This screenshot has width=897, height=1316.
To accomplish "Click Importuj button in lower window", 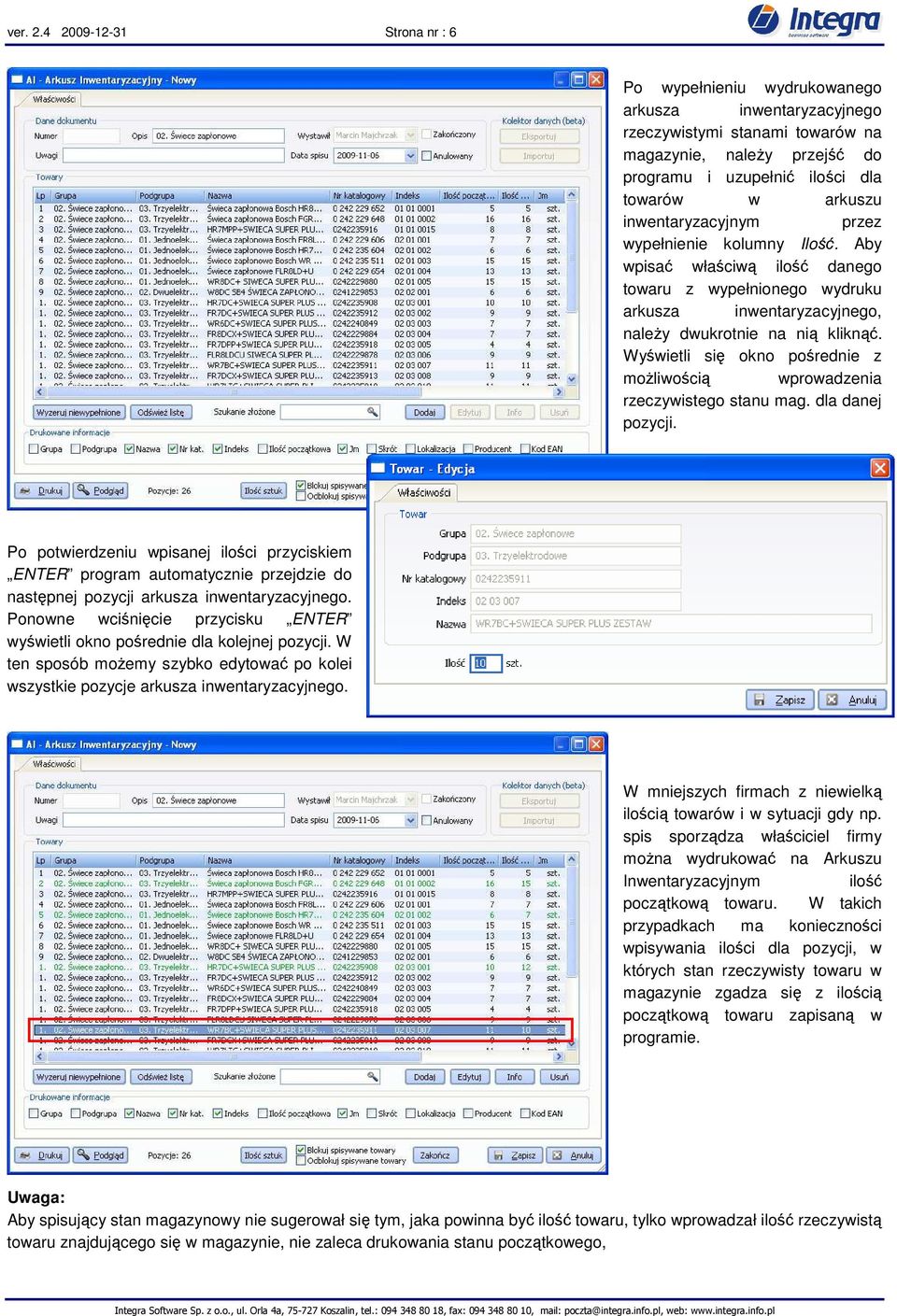I will (538, 821).
